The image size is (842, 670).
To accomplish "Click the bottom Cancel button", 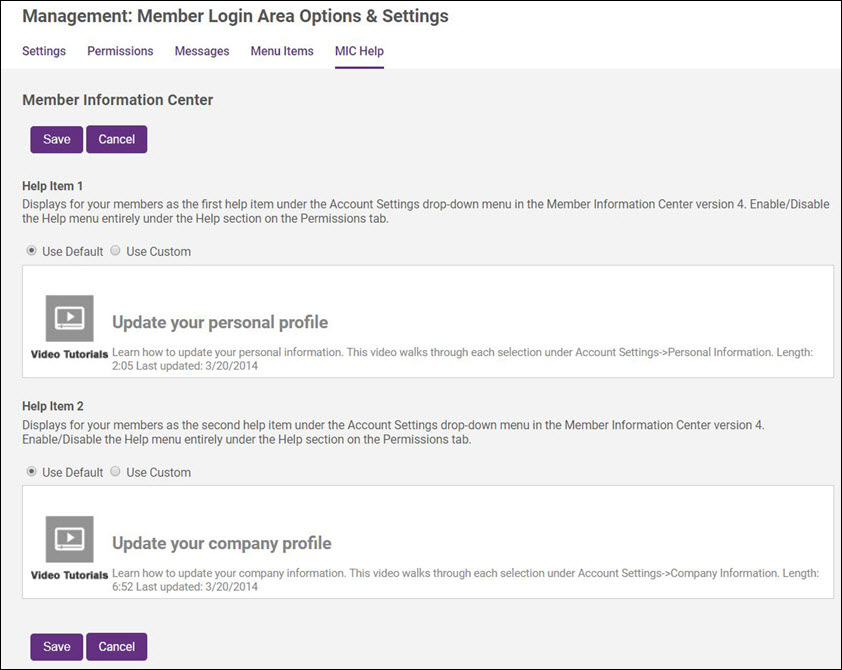I will (x=116, y=646).
